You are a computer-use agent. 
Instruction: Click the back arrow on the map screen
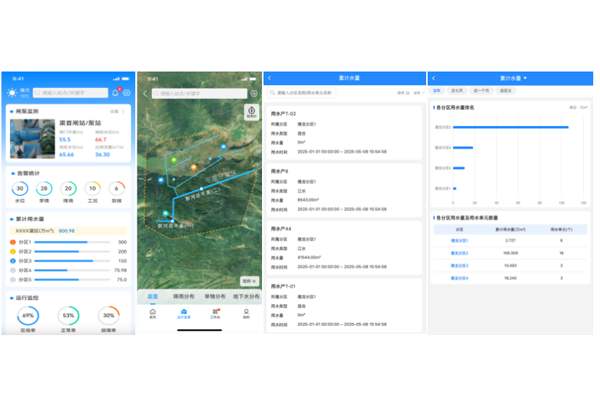tap(145, 93)
